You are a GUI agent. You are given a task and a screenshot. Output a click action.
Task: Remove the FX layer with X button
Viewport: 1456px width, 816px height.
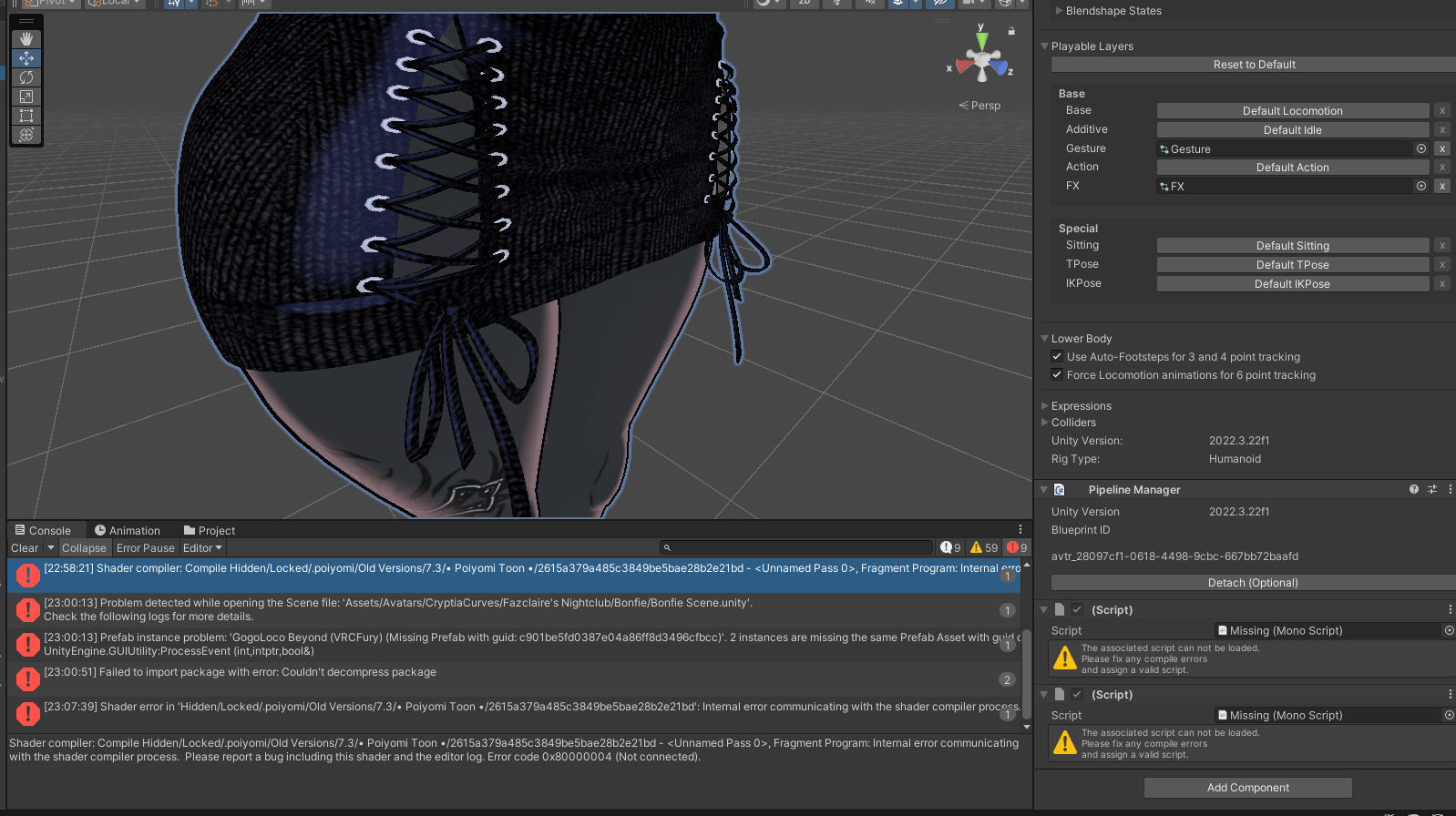pyautogui.click(x=1442, y=186)
